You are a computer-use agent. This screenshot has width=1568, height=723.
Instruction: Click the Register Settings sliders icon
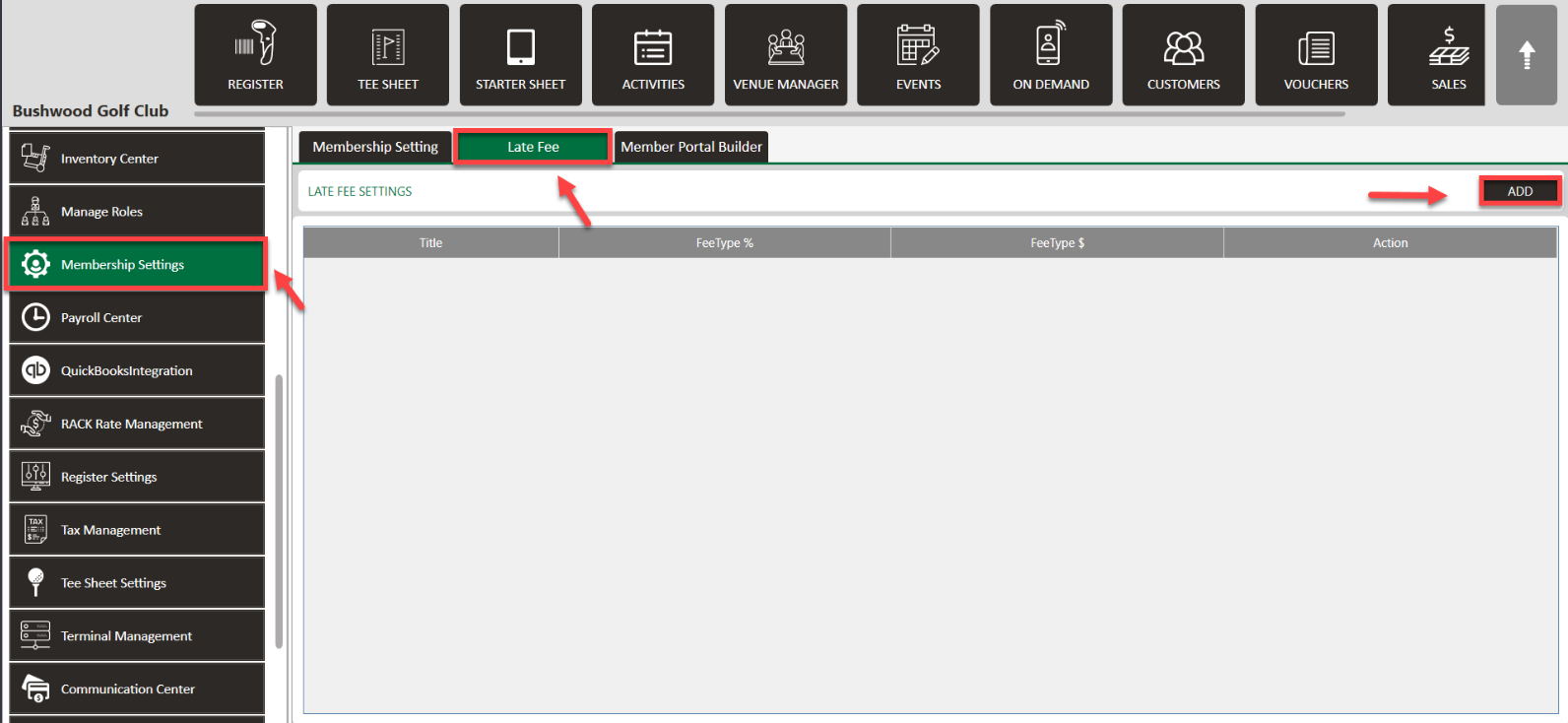[x=35, y=477]
